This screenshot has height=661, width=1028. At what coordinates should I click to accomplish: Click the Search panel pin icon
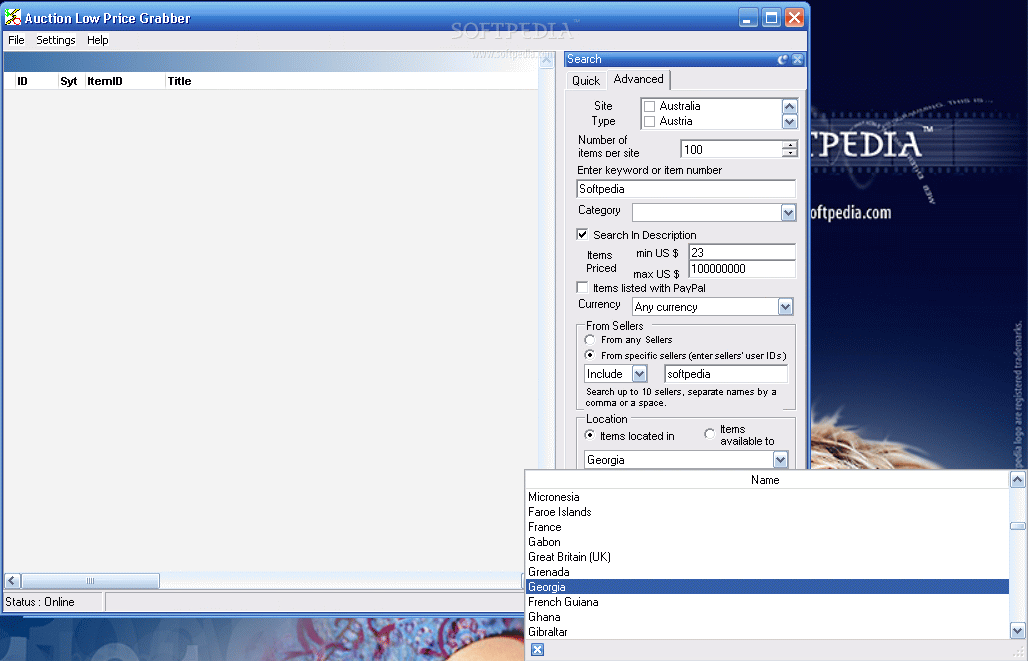(782, 60)
